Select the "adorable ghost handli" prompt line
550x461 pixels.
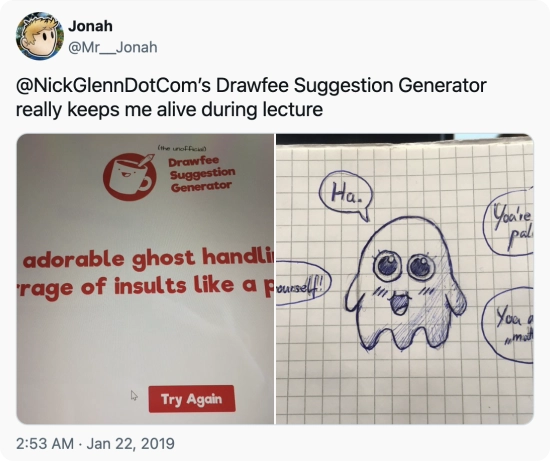click(x=149, y=258)
